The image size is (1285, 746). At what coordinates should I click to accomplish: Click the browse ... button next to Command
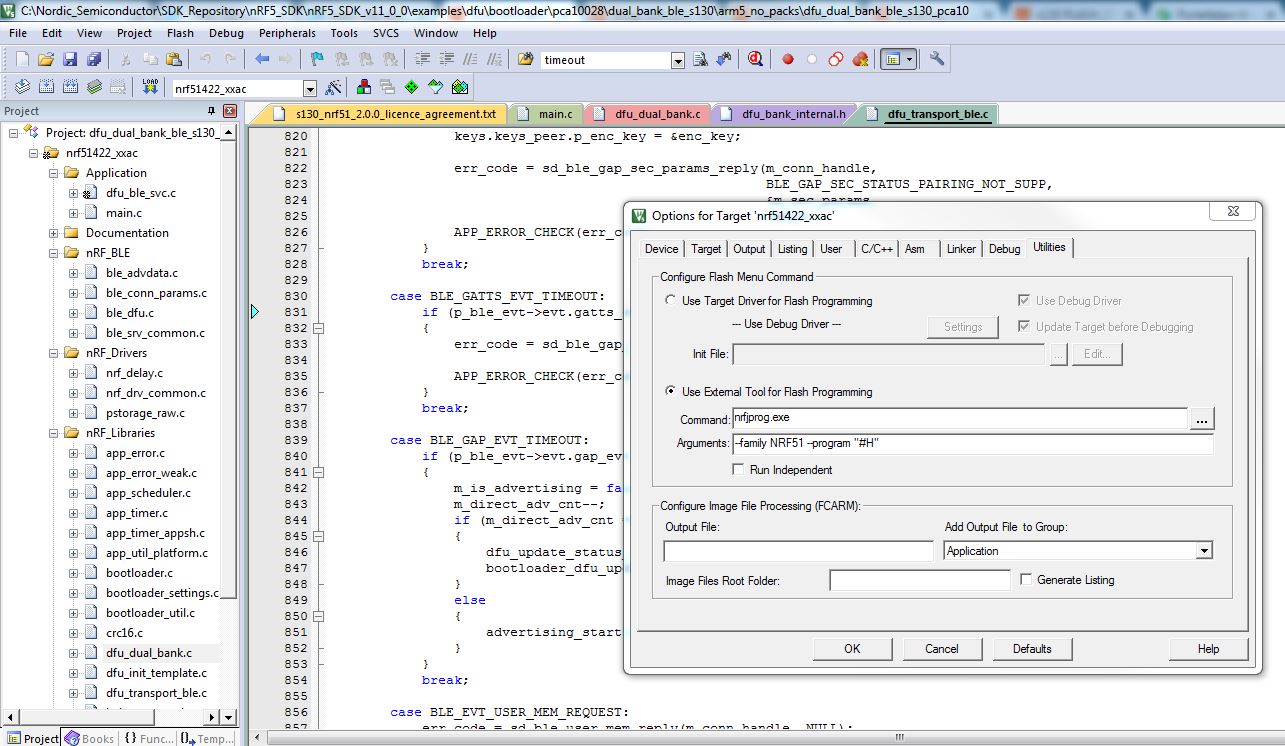tap(1201, 419)
